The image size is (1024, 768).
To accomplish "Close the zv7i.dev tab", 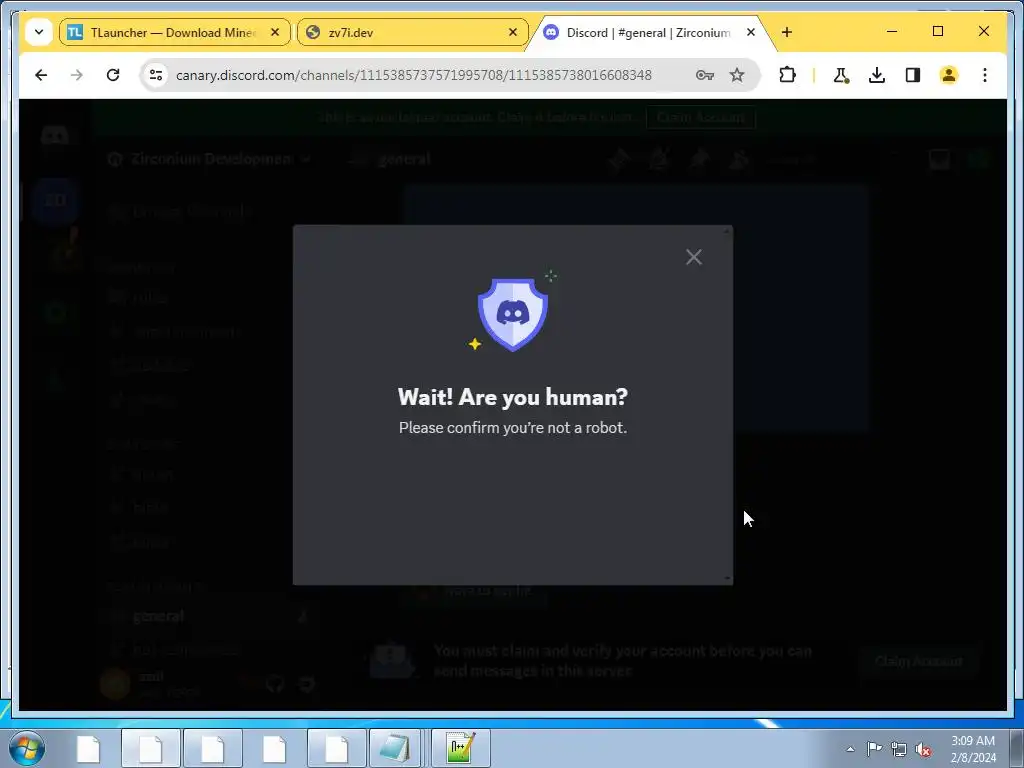I will pyautogui.click(x=513, y=32).
